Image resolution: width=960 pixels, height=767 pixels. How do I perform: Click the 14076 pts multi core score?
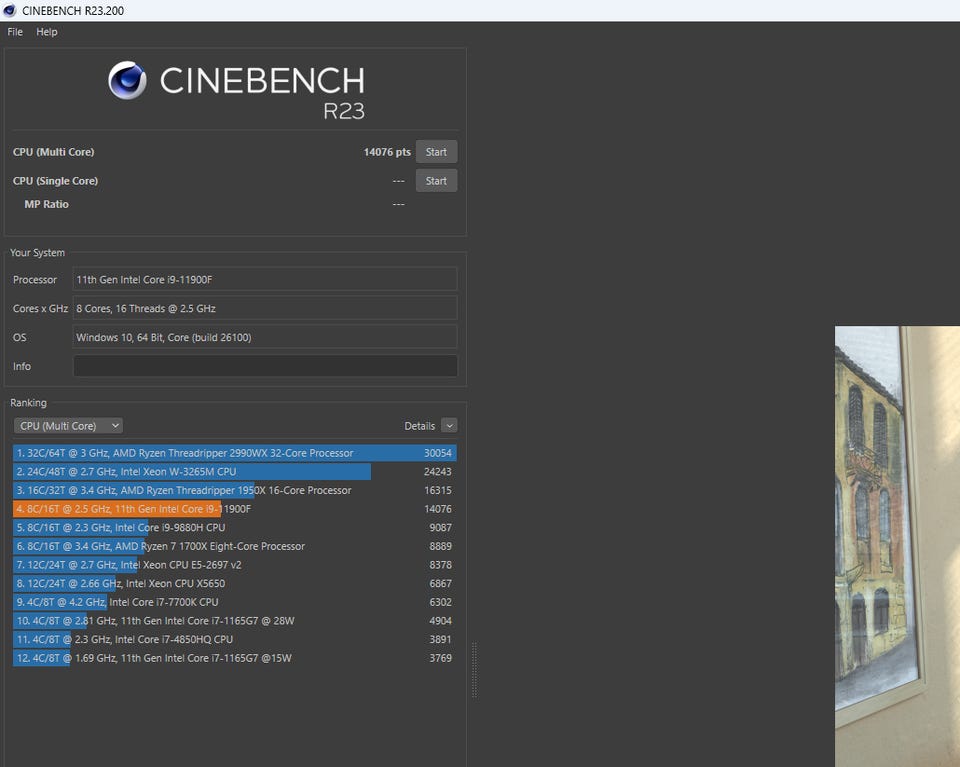(x=387, y=152)
